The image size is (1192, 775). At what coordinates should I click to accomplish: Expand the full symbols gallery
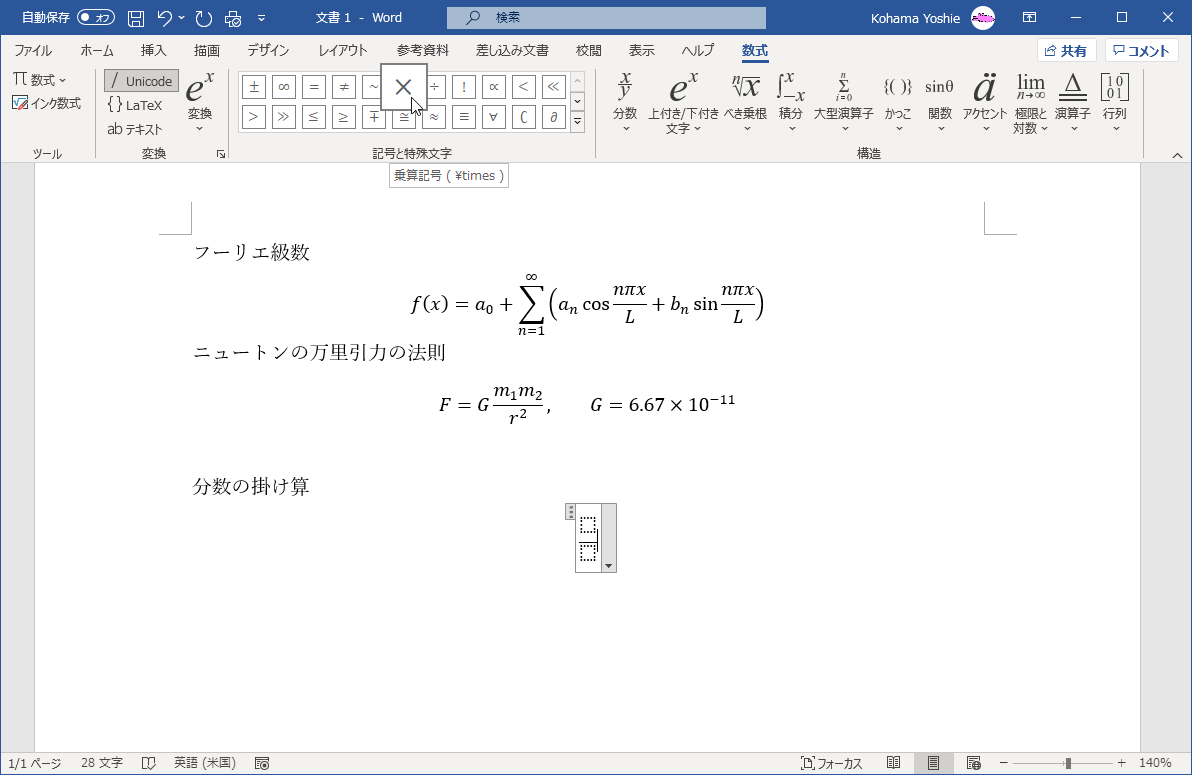[x=578, y=121]
